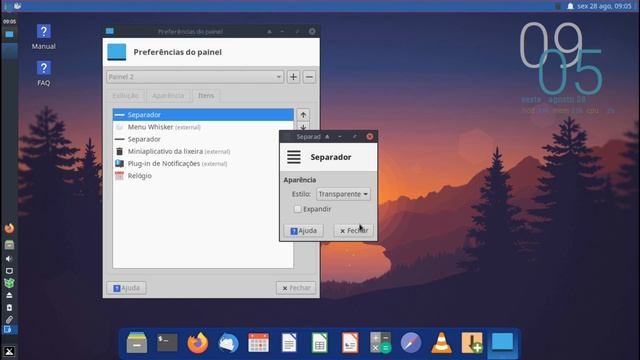Switch to the Exibição tab
The image size is (640, 360).
tap(125, 96)
